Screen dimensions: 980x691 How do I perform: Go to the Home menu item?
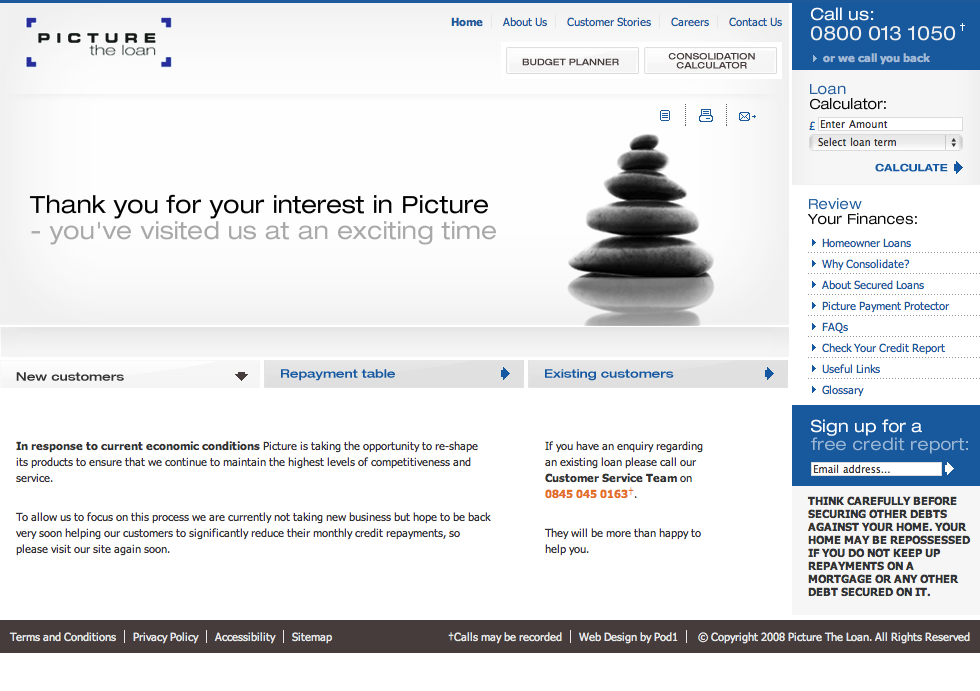click(x=467, y=22)
